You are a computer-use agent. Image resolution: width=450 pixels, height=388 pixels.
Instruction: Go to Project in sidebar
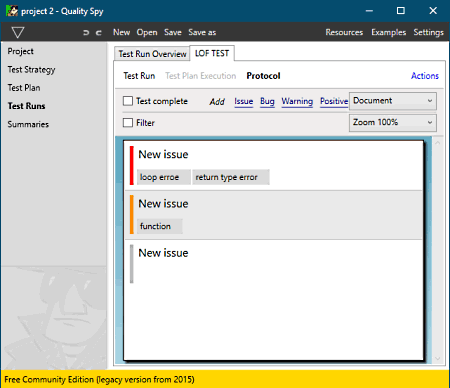tap(20, 51)
